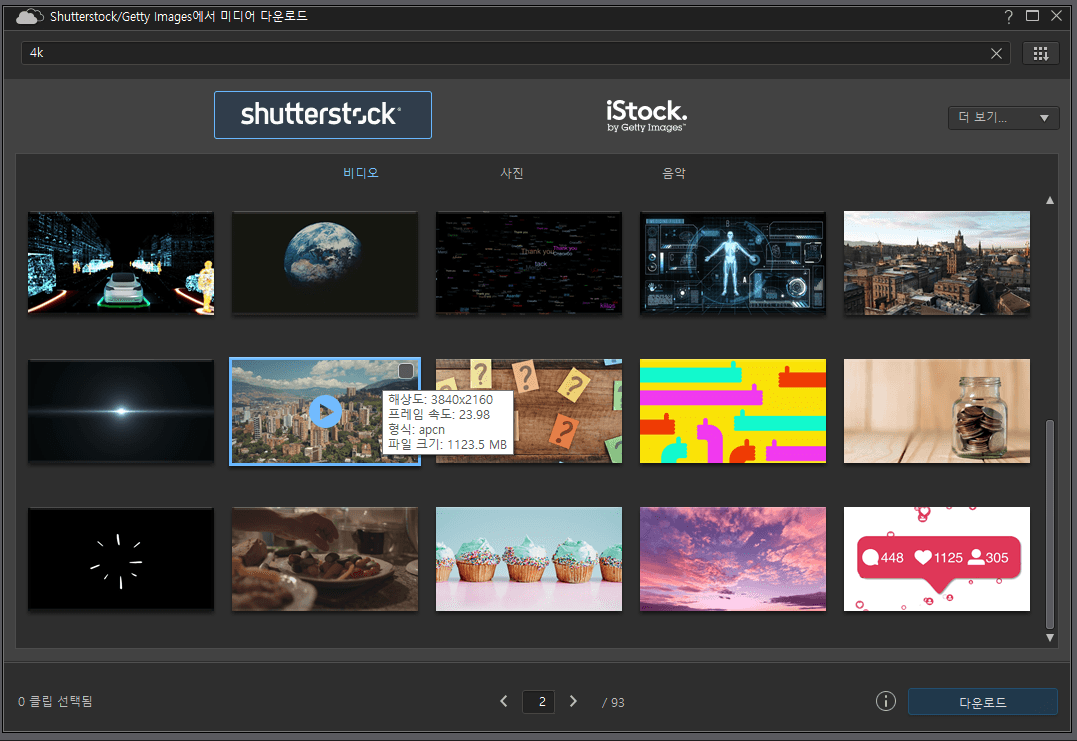Open the 비디오 tab
The width and height of the screenshot is (1077, 741).
361,172
